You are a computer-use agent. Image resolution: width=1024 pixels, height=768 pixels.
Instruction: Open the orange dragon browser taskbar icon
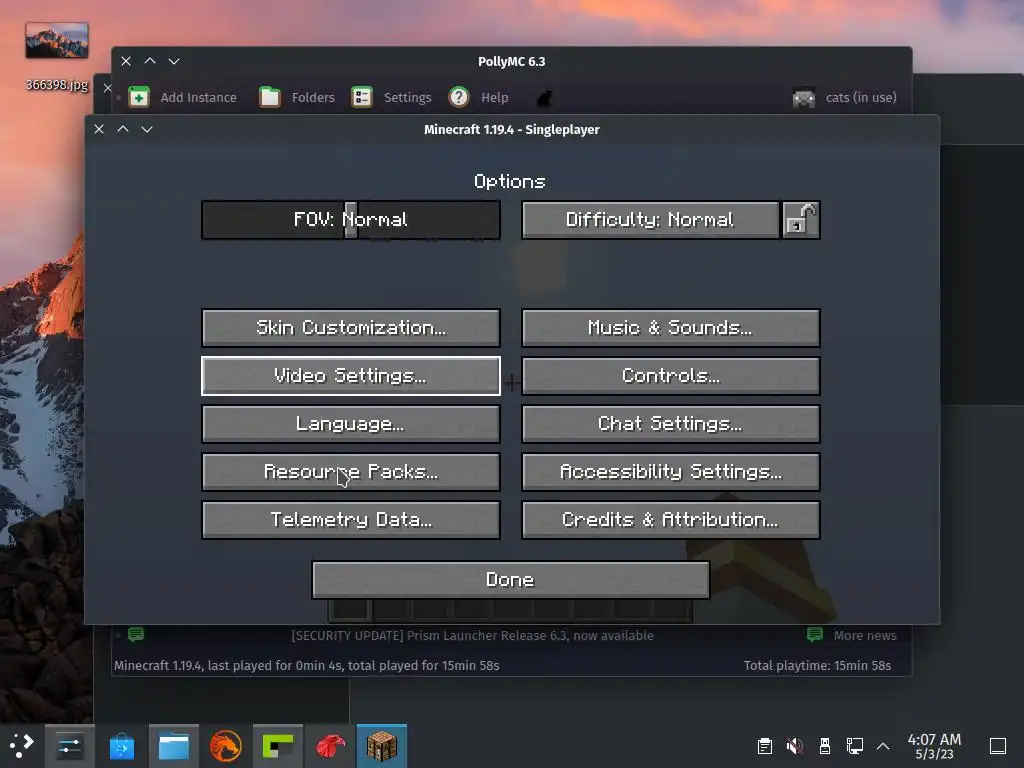click(226, 746)
